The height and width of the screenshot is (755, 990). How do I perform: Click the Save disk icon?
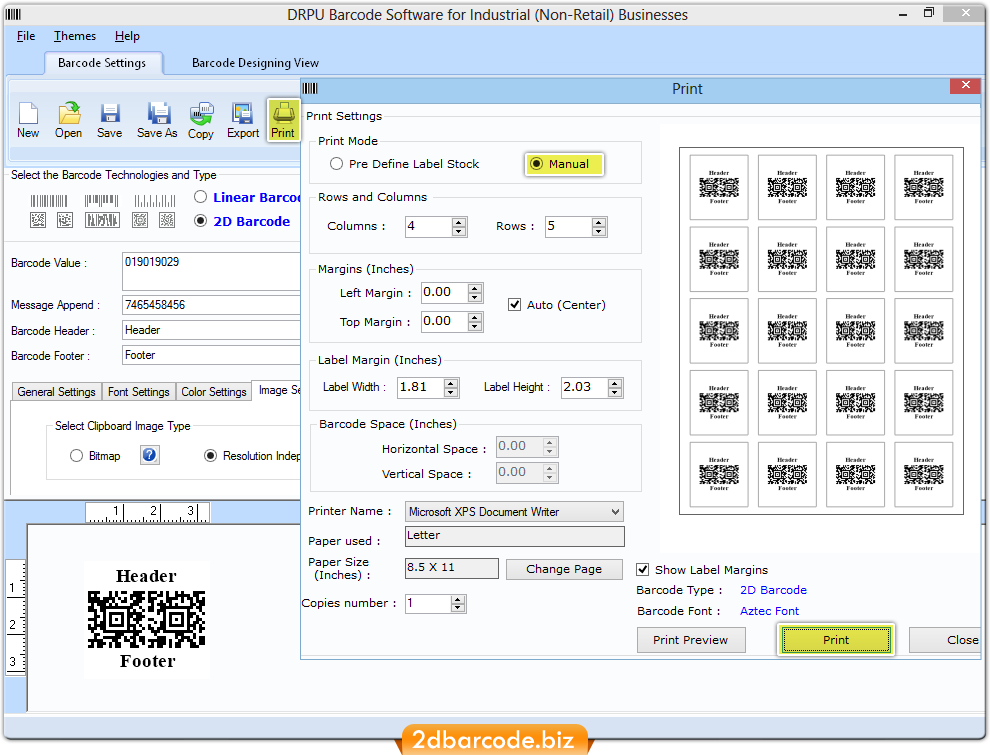coord(110,120)
